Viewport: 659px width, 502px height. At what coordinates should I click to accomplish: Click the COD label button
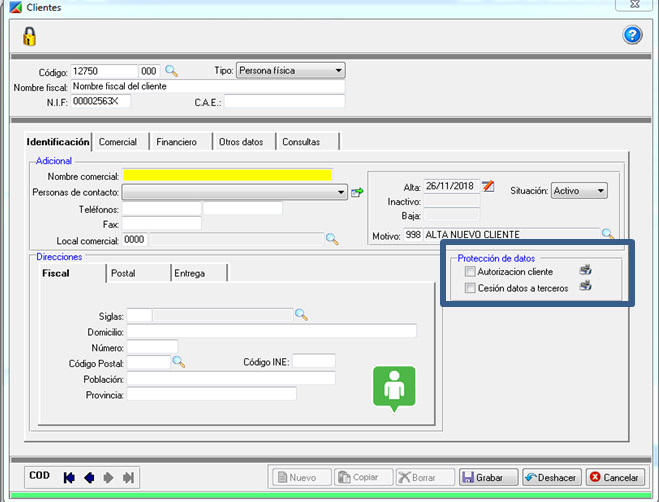point(40,476)
